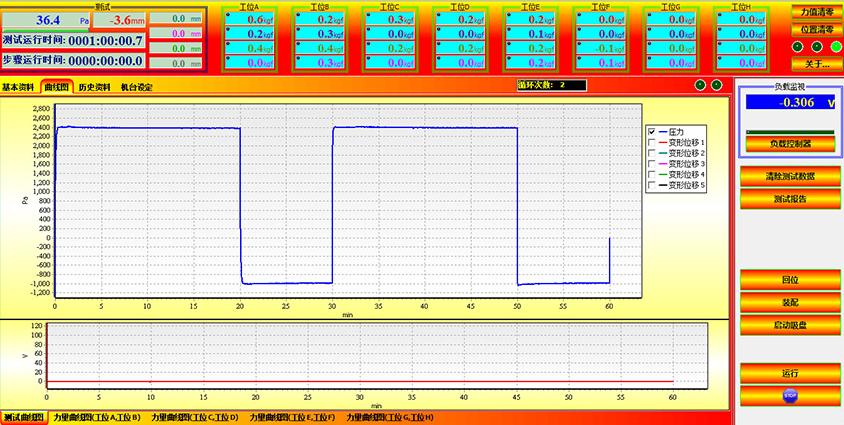Go to the 机台设定 tab
This screenshot has width=844, height=425.
click(137, 88)
